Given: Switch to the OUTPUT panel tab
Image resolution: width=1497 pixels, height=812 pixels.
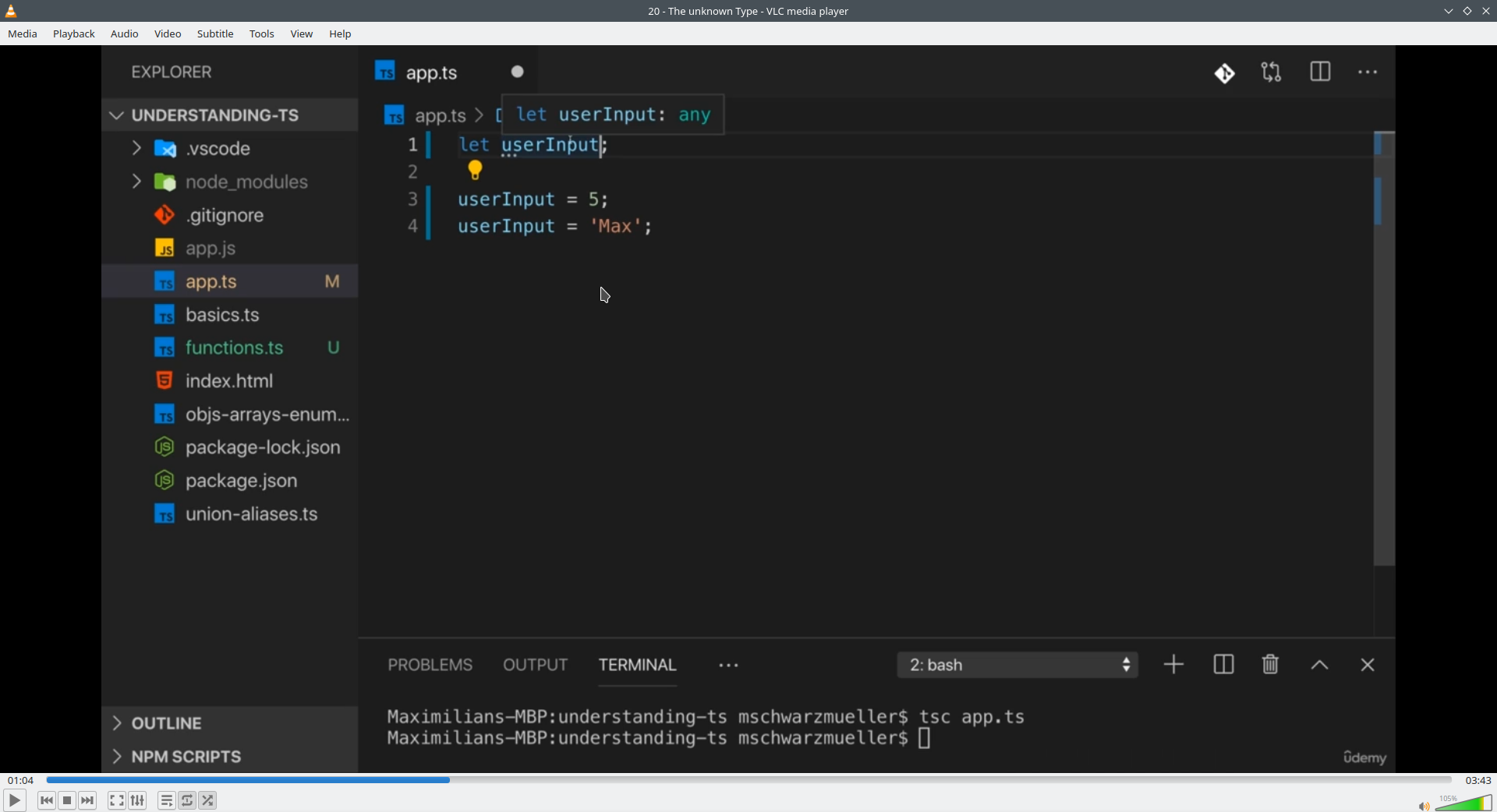Looking at the screenshot, I should pos(536,665).
